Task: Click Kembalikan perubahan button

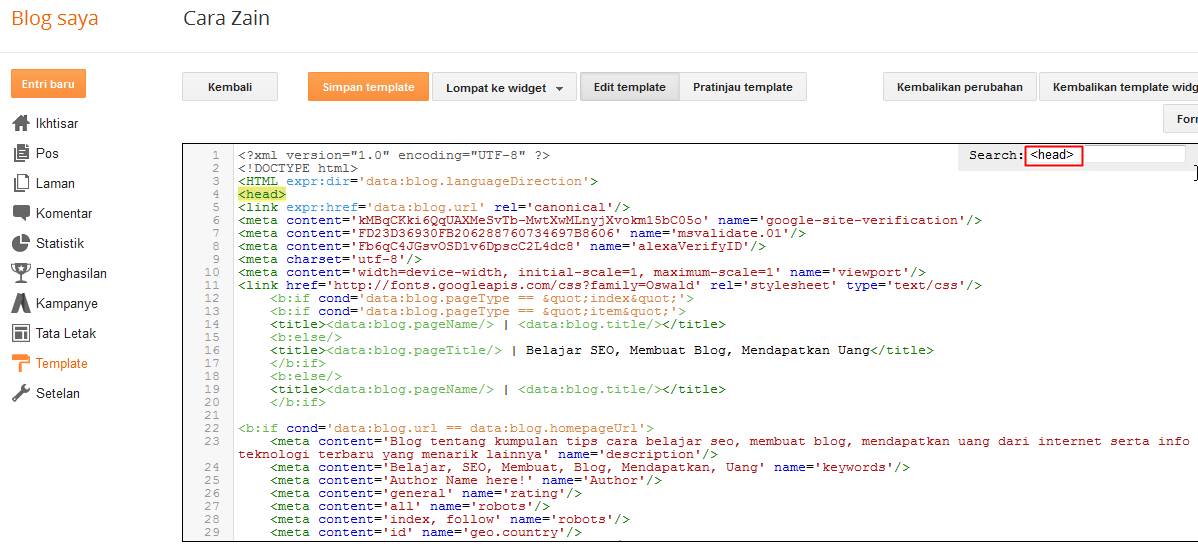Action: [x=959, y=87]
